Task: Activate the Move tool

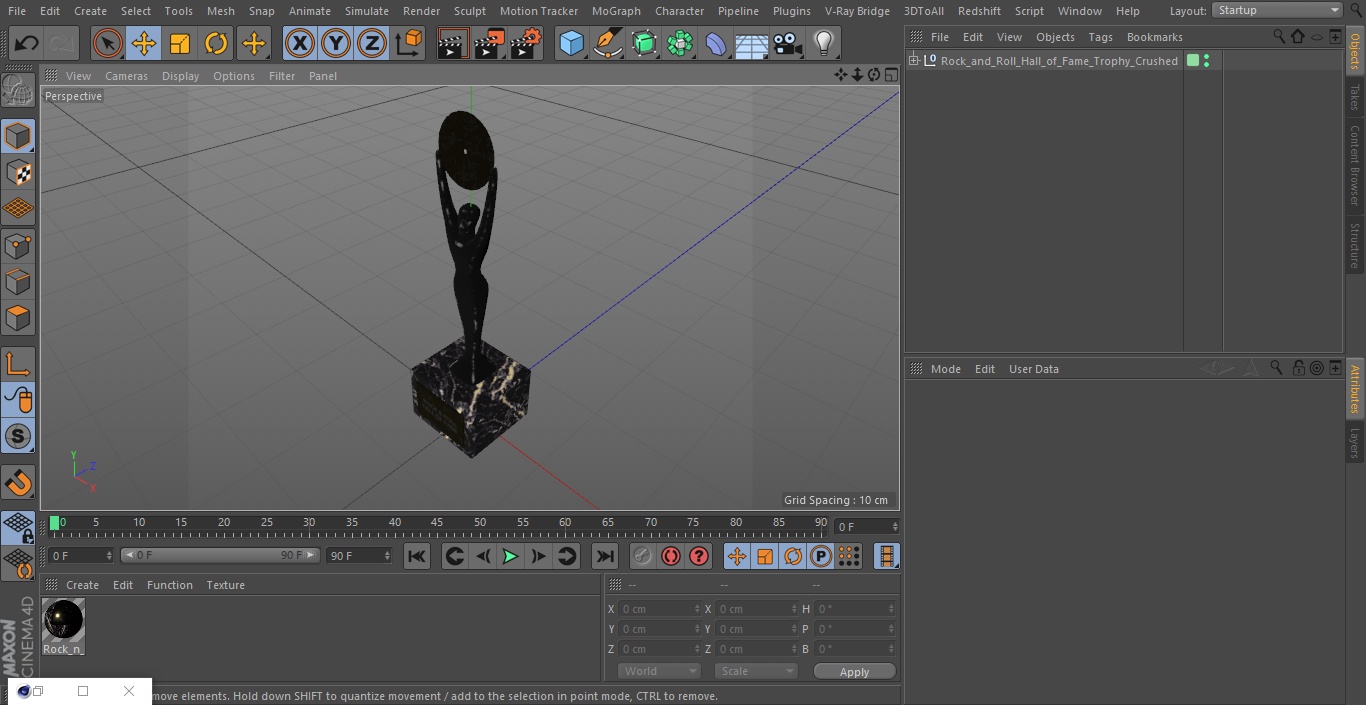Action: [x=143, y=43]
